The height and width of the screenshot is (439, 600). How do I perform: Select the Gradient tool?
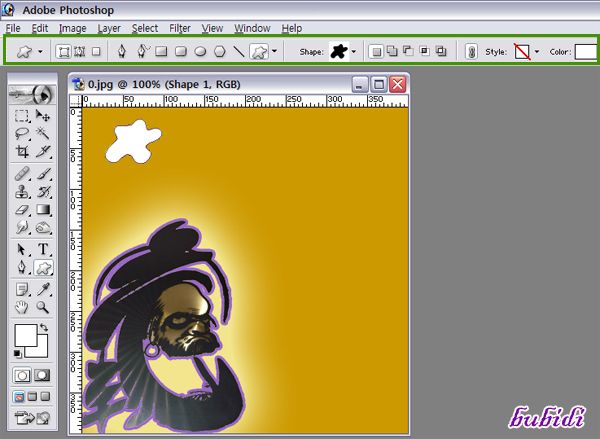coord(43,209)
